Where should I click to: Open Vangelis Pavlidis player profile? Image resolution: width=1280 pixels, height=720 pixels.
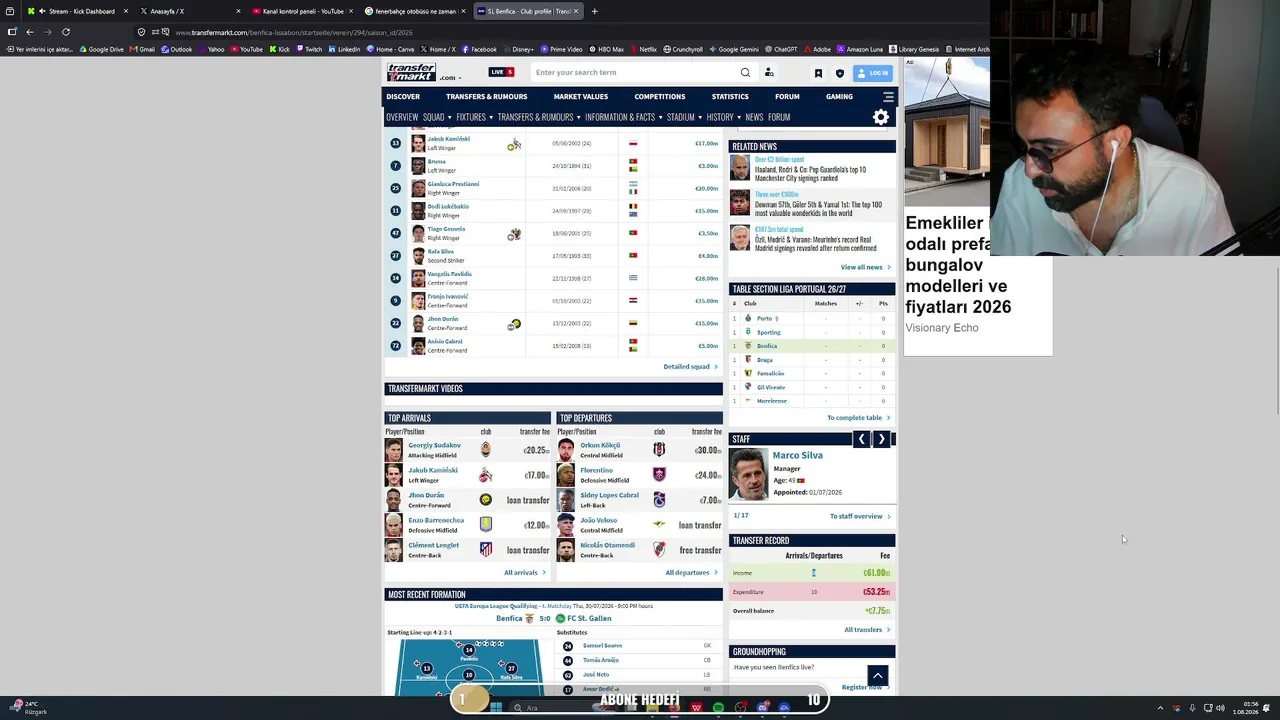pyautogui.click(x=449, y=274)
